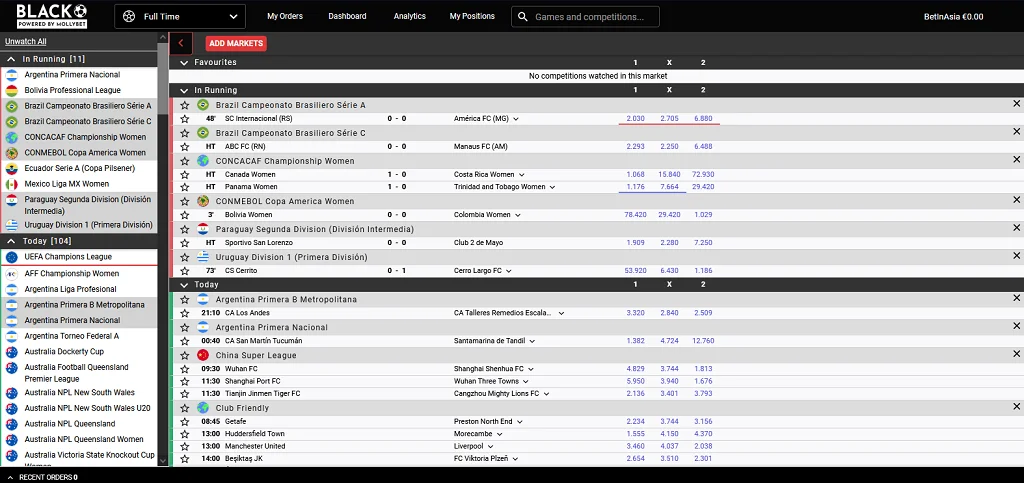Click the Games and competitions search field
The height and width of the screenshot is (483, 1024).
pos(585,17)
